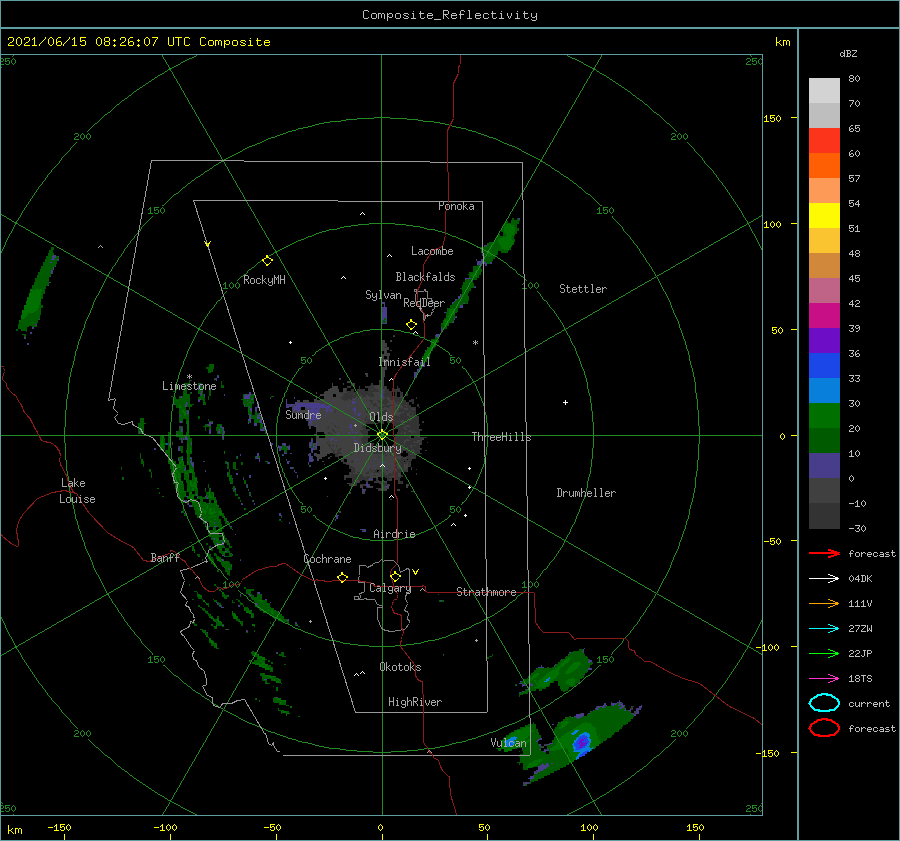The height and width of the screenshot is (841, 900).
Task: Click the Blackfalds city label
Action: tap(425, 277)
